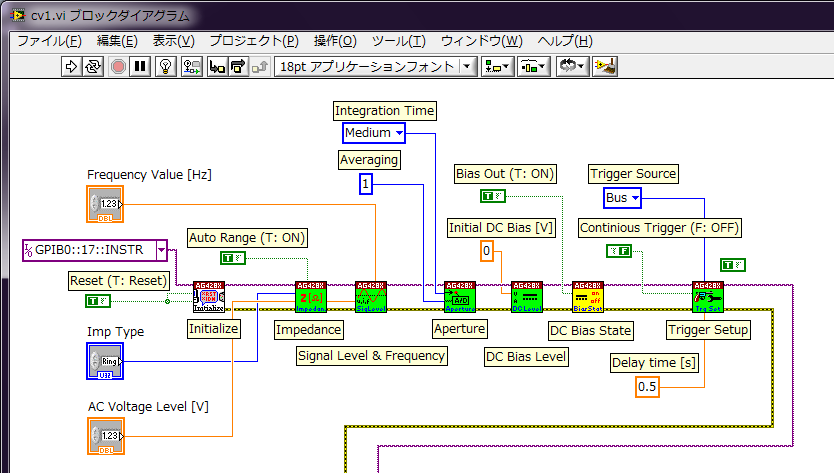Open the ヘルプ(H) menu
The image size is (834, 473).
click(564, 41)
